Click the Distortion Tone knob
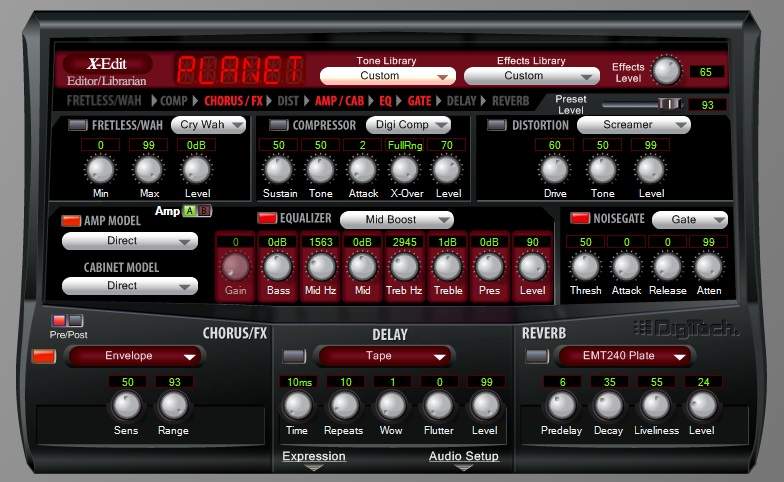 click(x=602, y=170)
